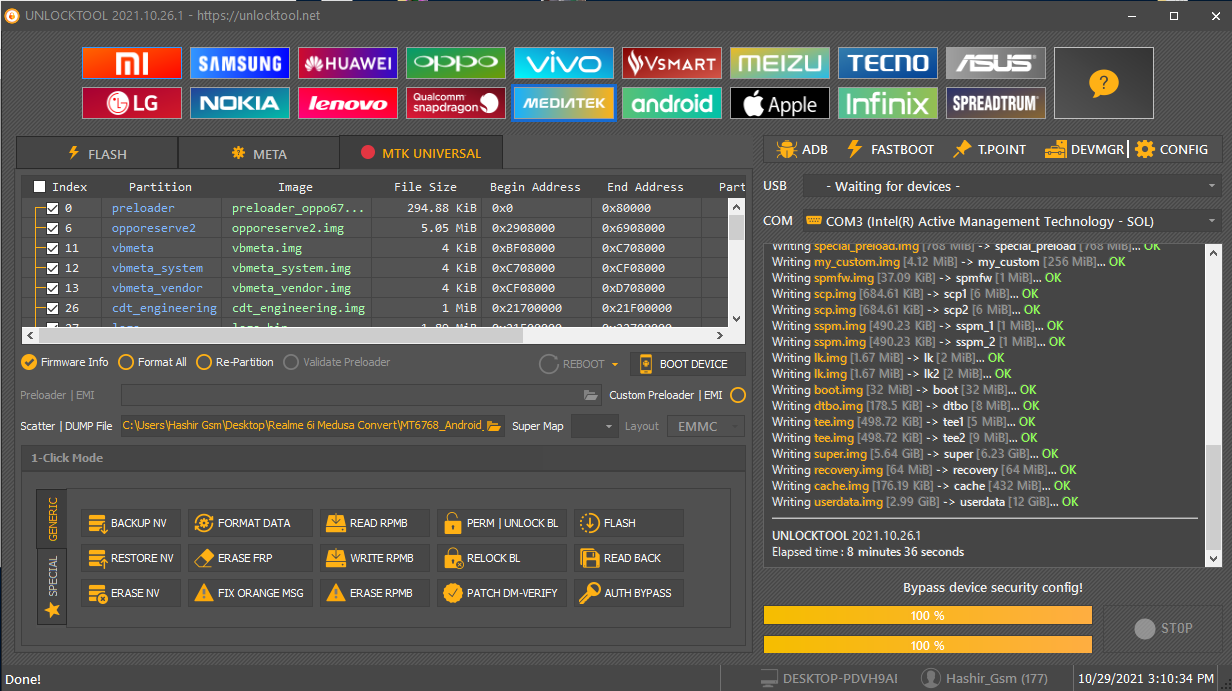This screenshot has width=1232, height=691.
Task: Select the Qualcomm Snapdragon icon
Action: pos(456,103)
